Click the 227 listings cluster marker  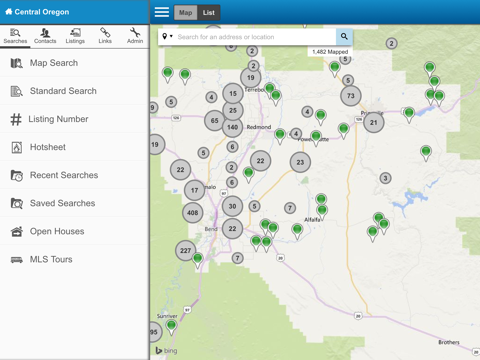186,250
